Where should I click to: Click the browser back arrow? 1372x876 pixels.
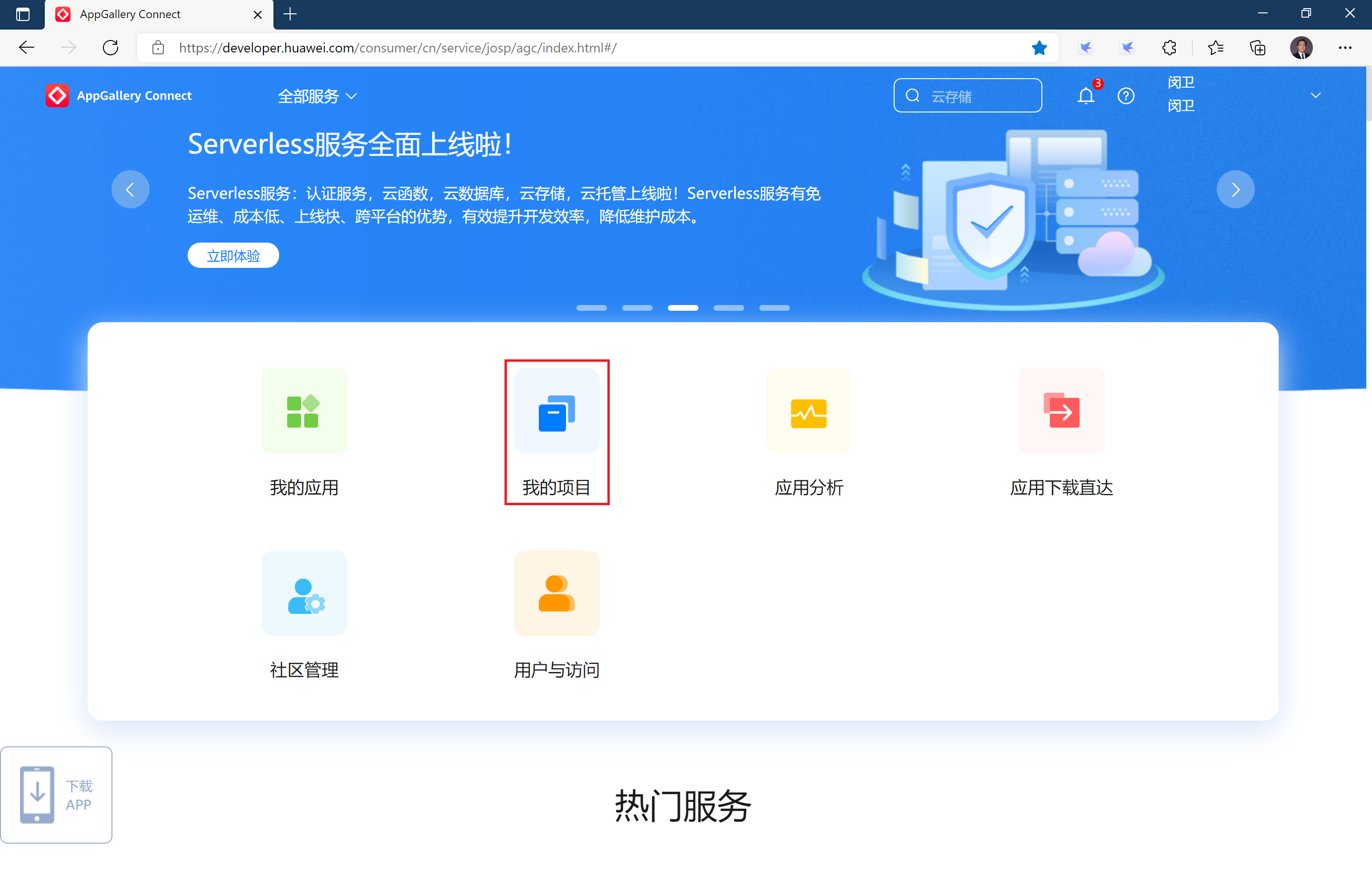tap(27, 48)
